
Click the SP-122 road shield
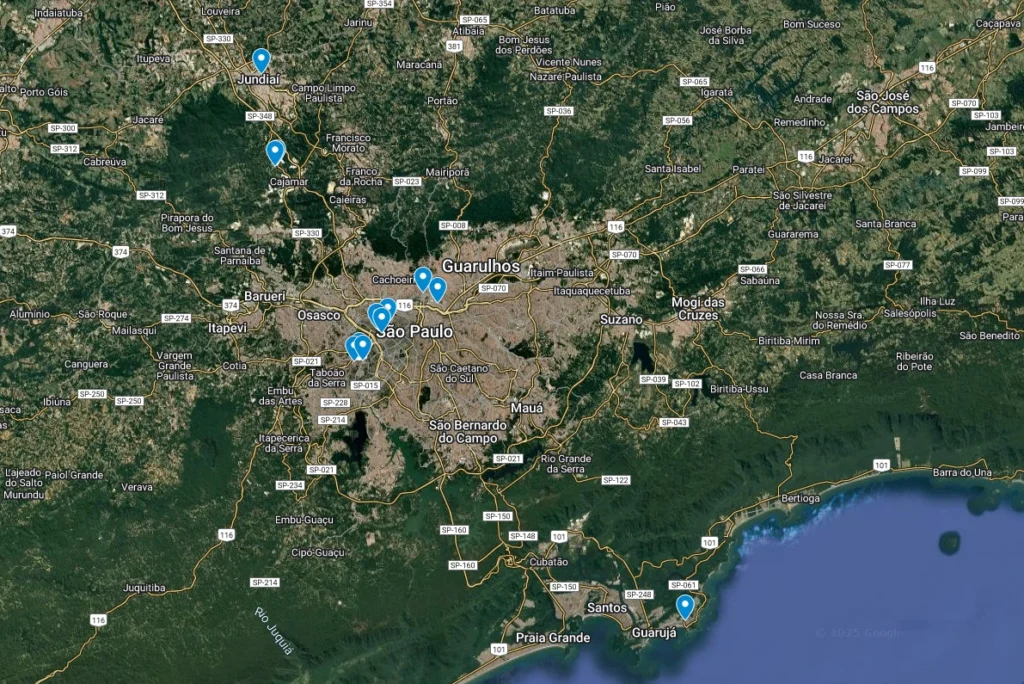(616, 480)
